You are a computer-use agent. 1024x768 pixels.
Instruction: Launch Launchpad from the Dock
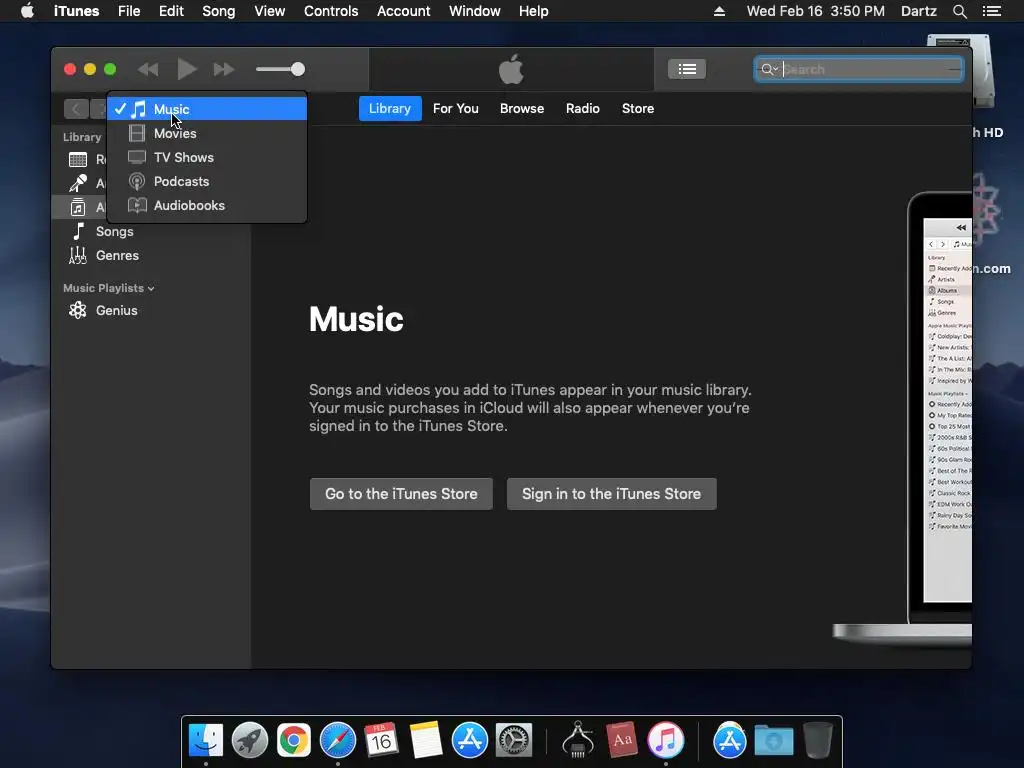click(249, 740)
